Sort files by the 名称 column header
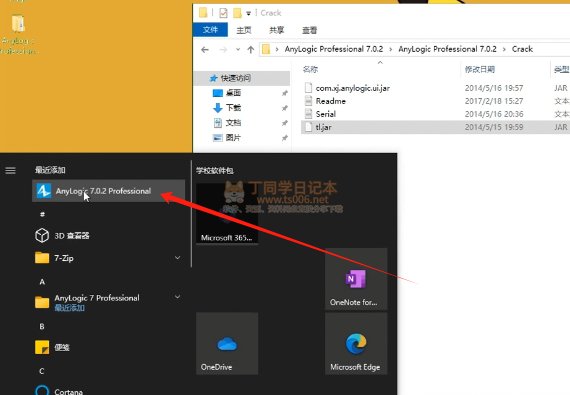 click(x=310, y=69)
